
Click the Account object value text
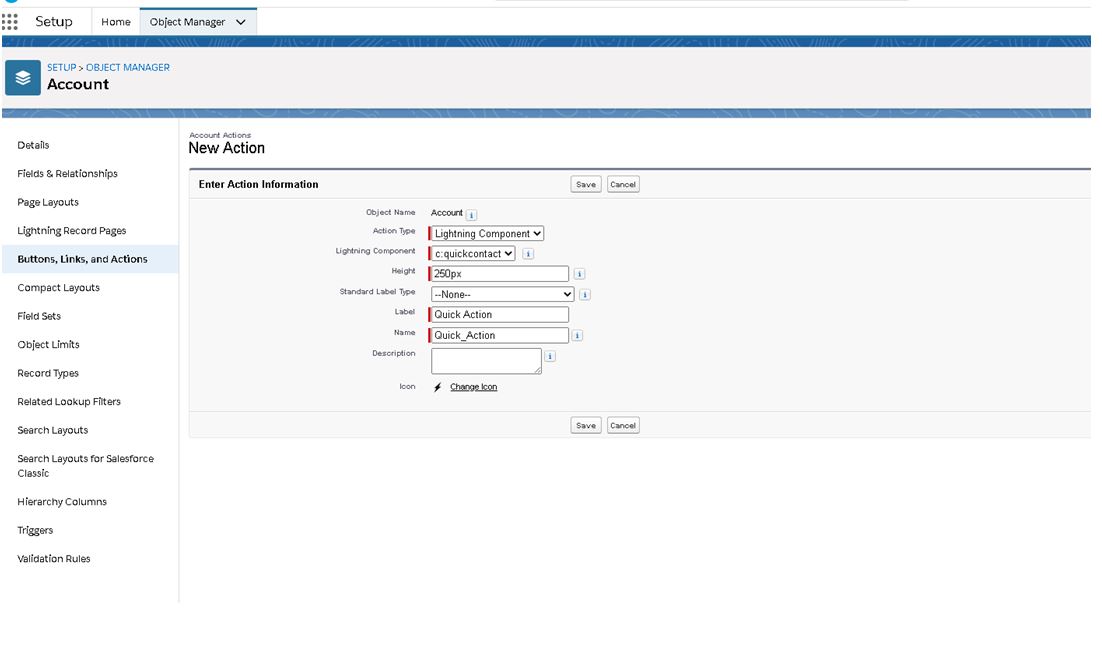[x=447, y=213]
